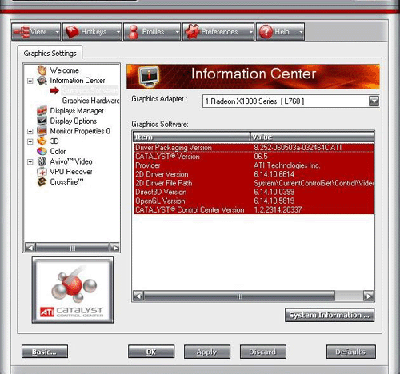The height and width of the screenshot is (374, 400).
Task: Open the Preferences toolbar menu
Action: click(x=218, y=32)
